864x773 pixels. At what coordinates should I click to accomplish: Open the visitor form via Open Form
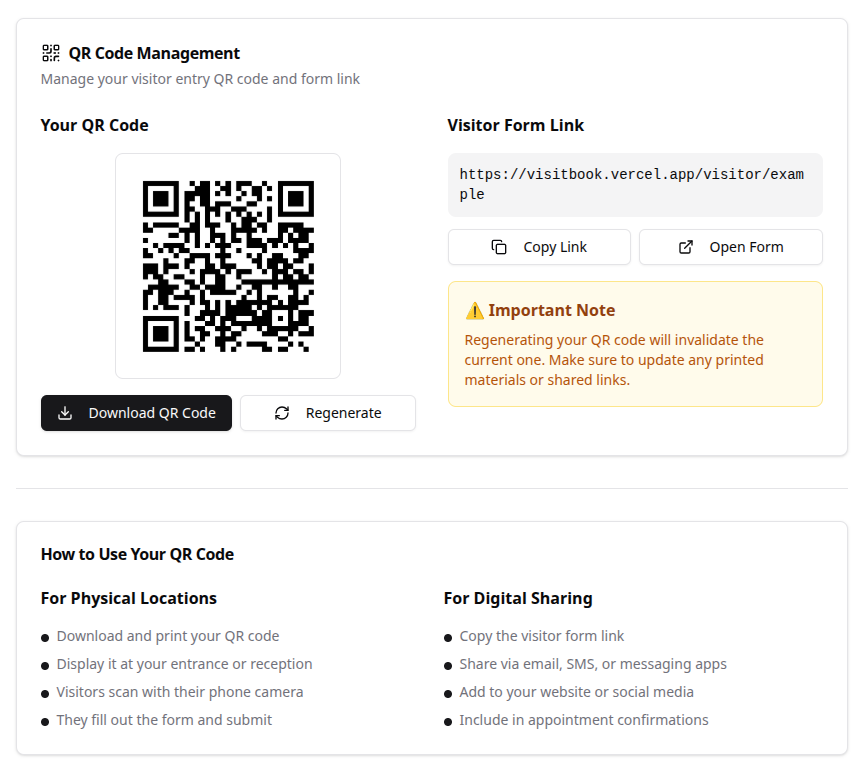[x=730, y=247]
